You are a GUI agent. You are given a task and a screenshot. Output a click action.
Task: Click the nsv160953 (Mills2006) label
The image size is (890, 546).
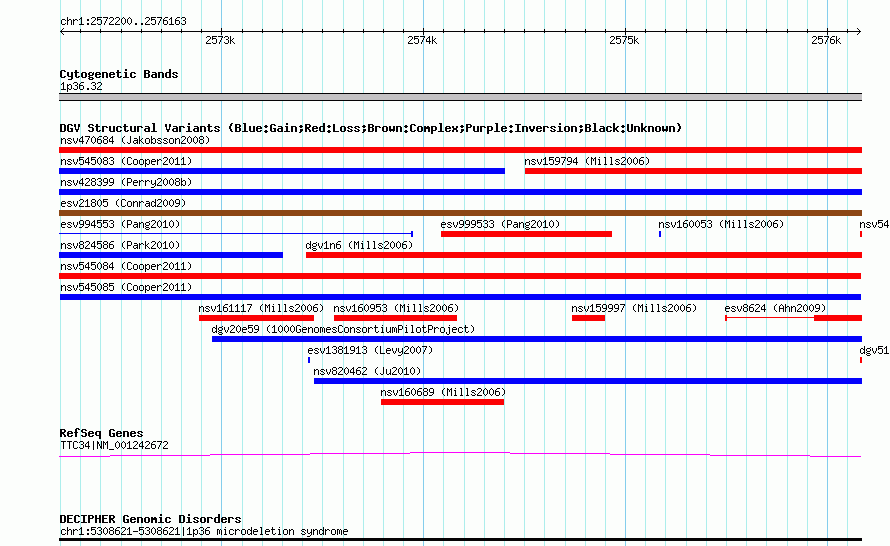point(396,308)
